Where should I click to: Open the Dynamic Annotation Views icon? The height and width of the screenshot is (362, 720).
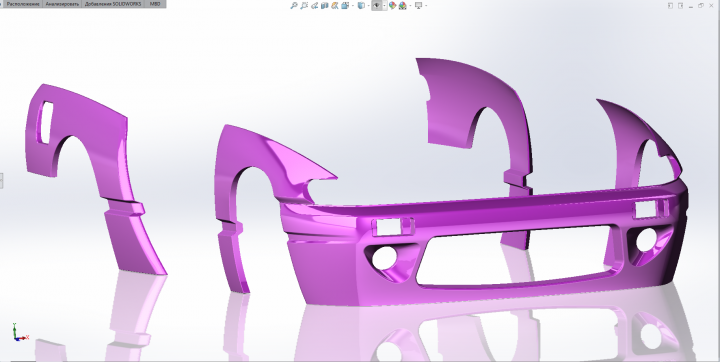335,6
